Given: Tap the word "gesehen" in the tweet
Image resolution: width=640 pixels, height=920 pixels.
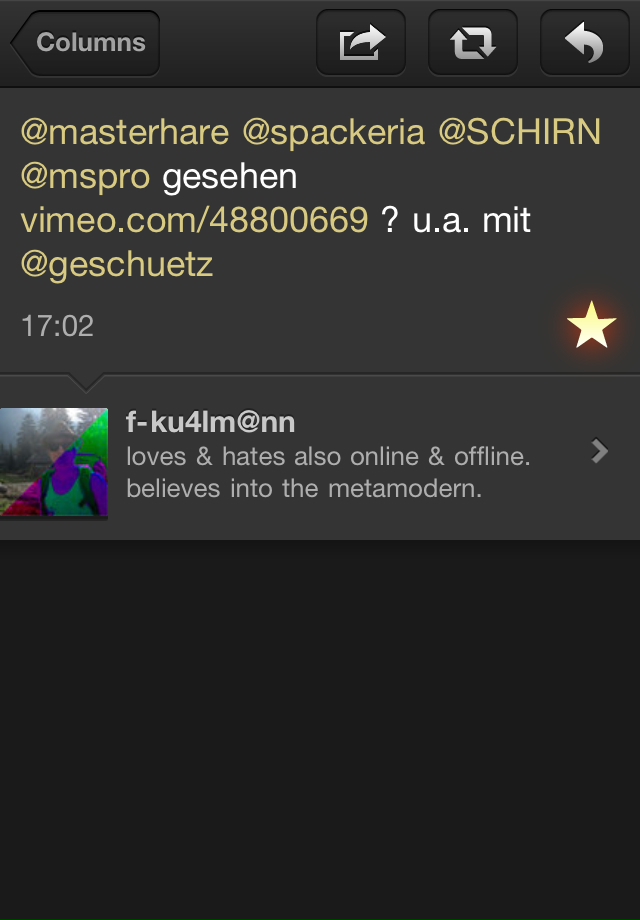Looking at the screenshot, I should (x=230, y=177).
